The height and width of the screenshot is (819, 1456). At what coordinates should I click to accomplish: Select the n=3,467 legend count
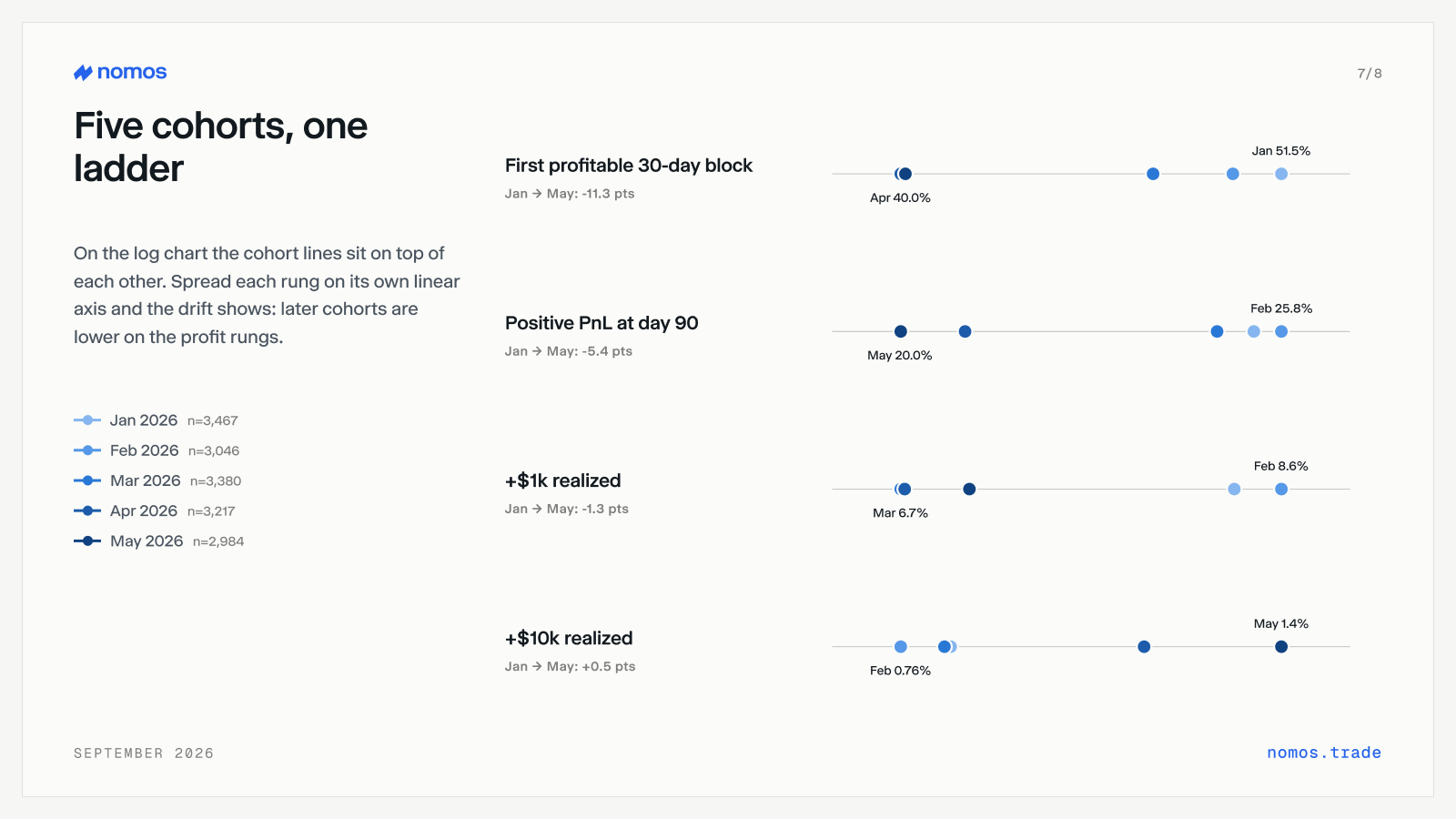(213, 421)
